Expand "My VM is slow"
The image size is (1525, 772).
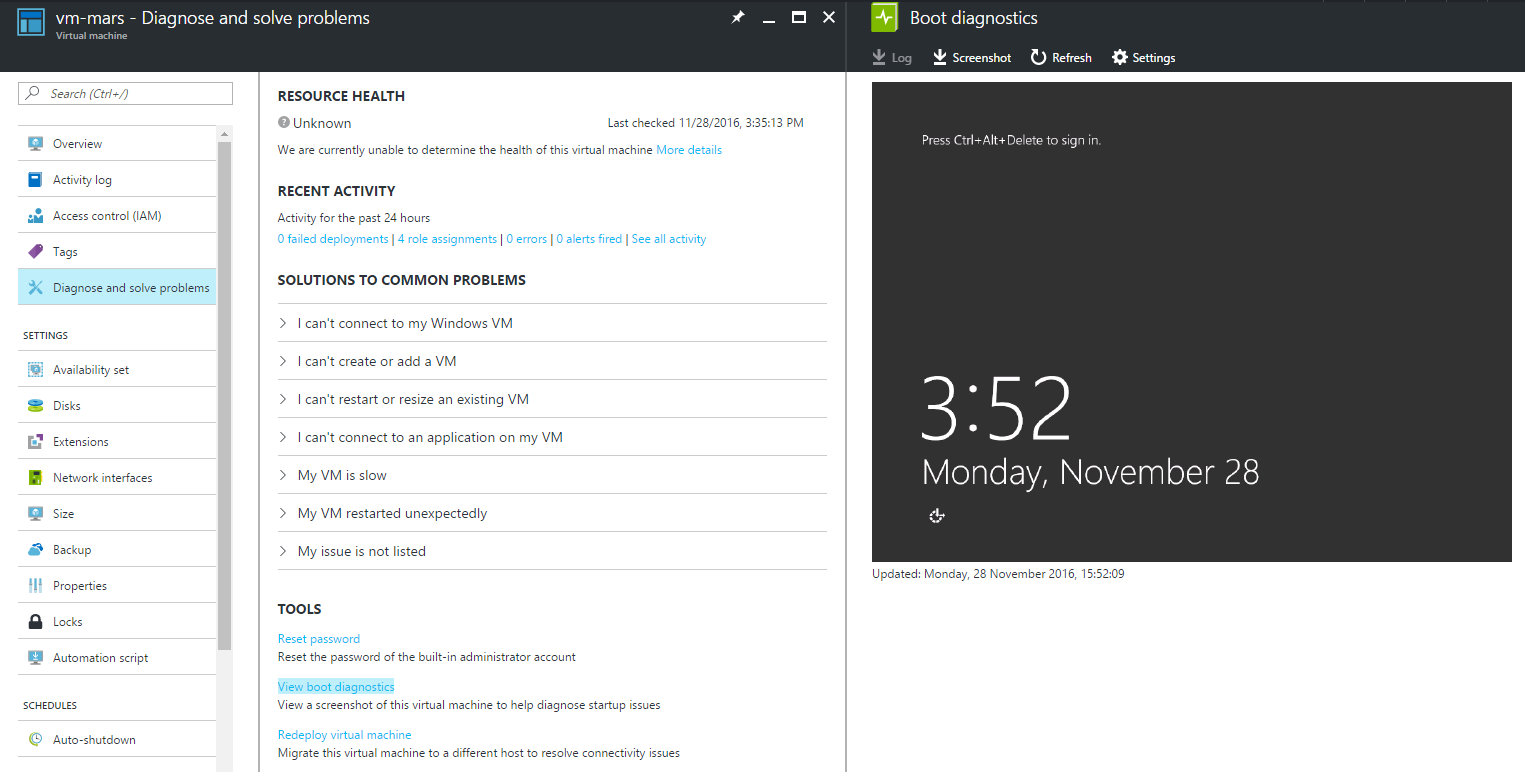pos(552,475)
